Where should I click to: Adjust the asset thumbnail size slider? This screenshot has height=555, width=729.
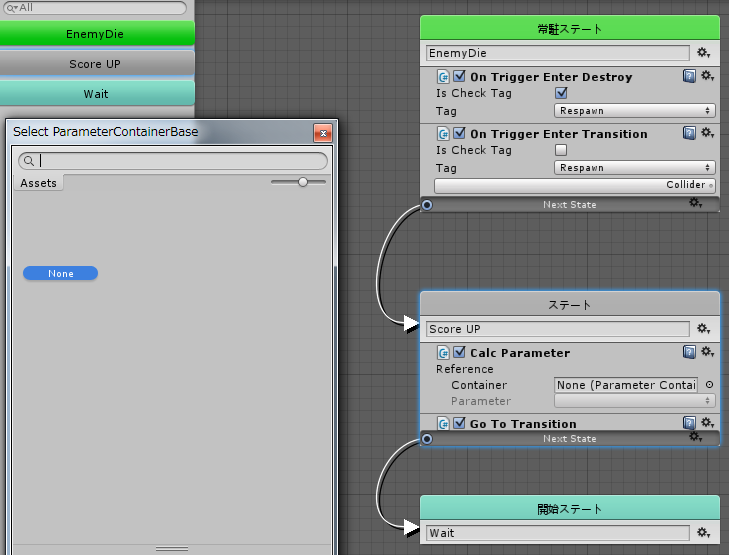tap(303, 182)
